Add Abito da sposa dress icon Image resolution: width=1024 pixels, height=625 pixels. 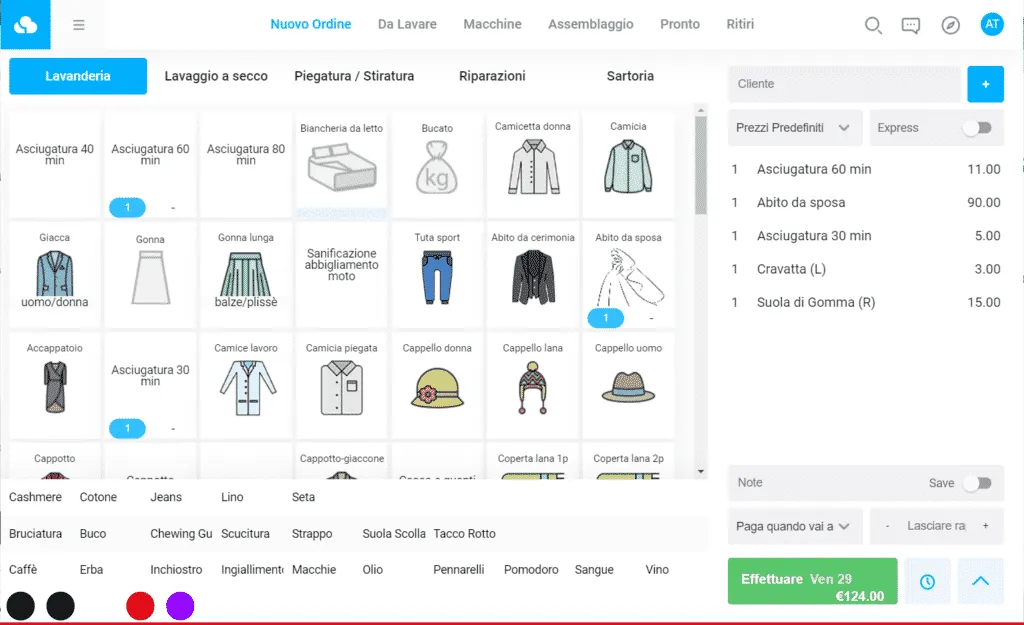pos(628,278)
